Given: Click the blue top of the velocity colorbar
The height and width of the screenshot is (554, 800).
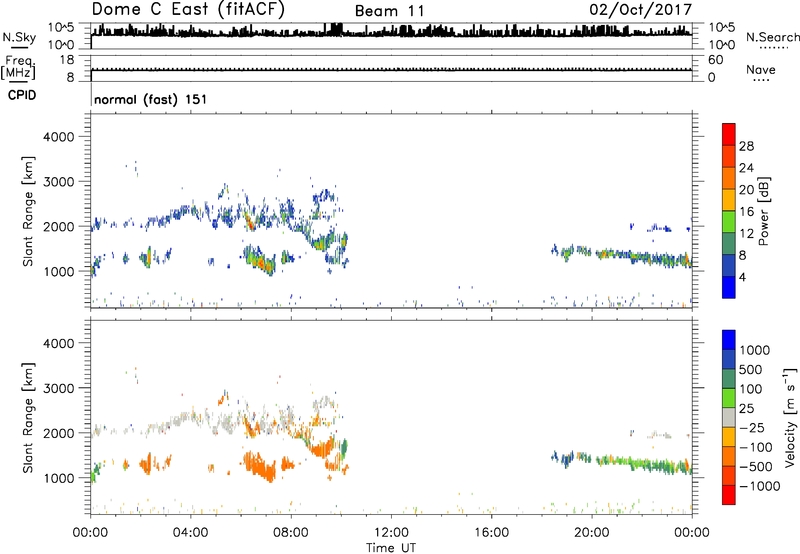Looking at the screenshot, I should coord(729,340).
